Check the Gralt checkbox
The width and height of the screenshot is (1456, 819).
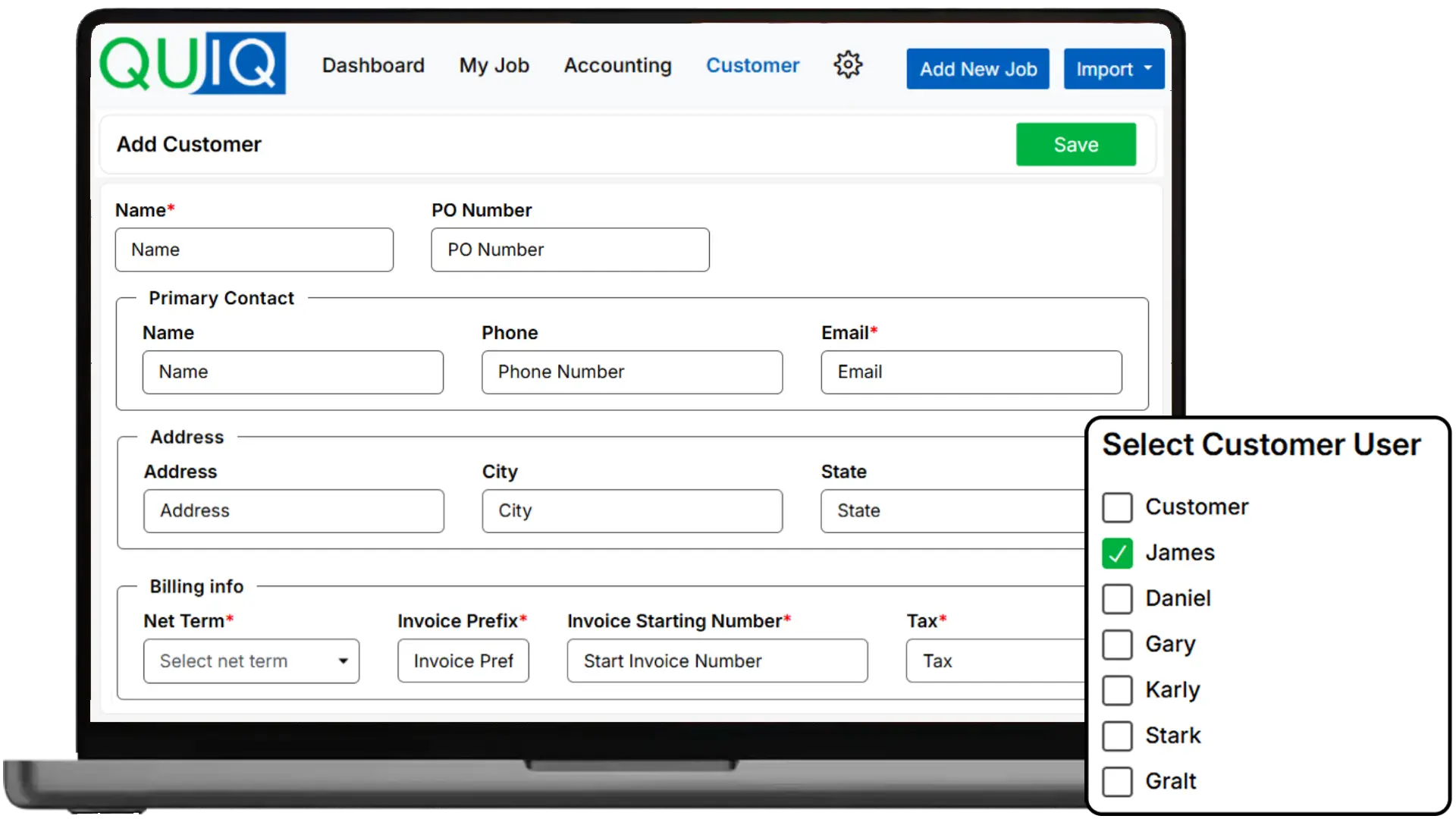(1116, 781)
